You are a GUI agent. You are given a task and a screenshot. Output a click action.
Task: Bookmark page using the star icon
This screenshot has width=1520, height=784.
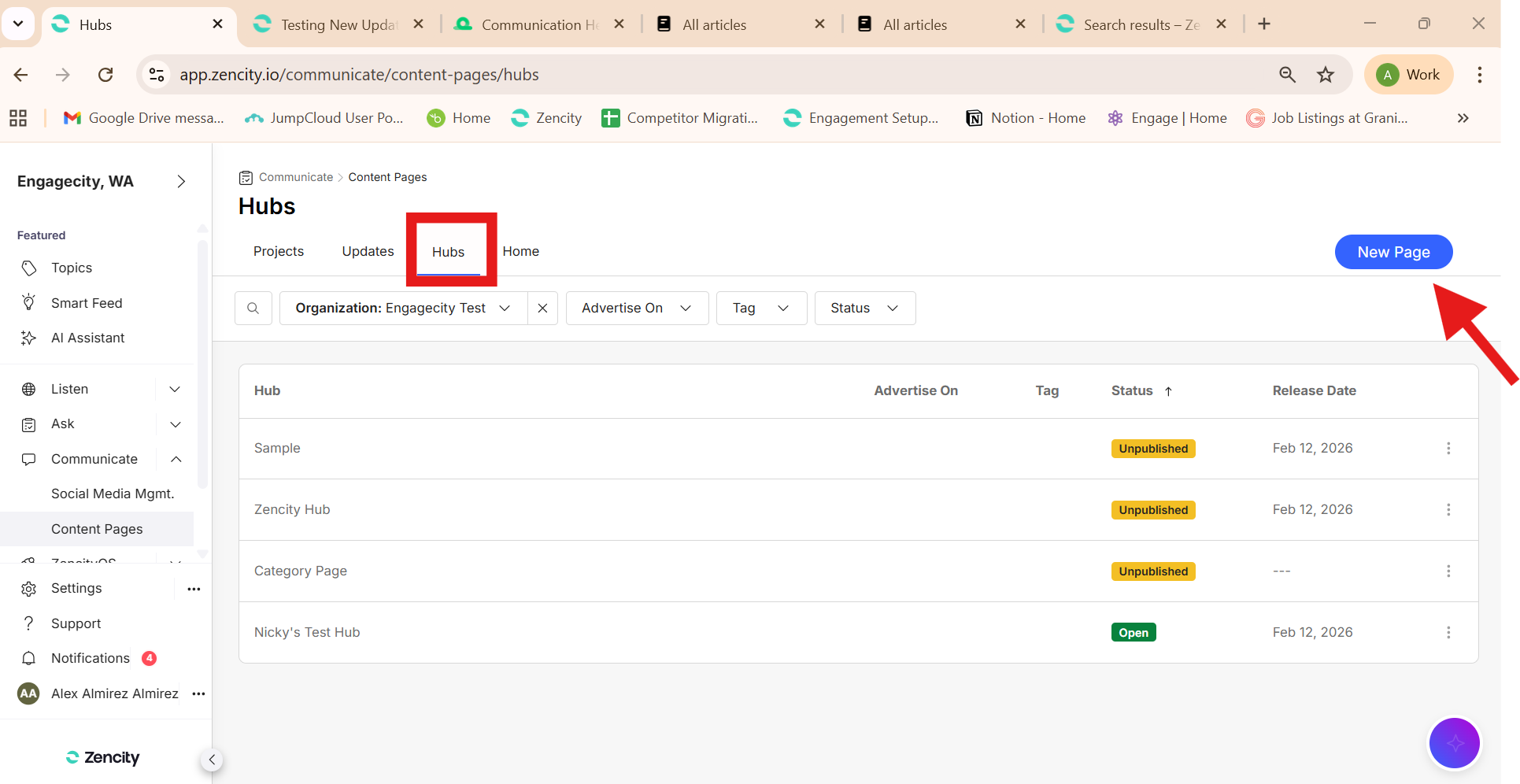tap(1326, 75)
